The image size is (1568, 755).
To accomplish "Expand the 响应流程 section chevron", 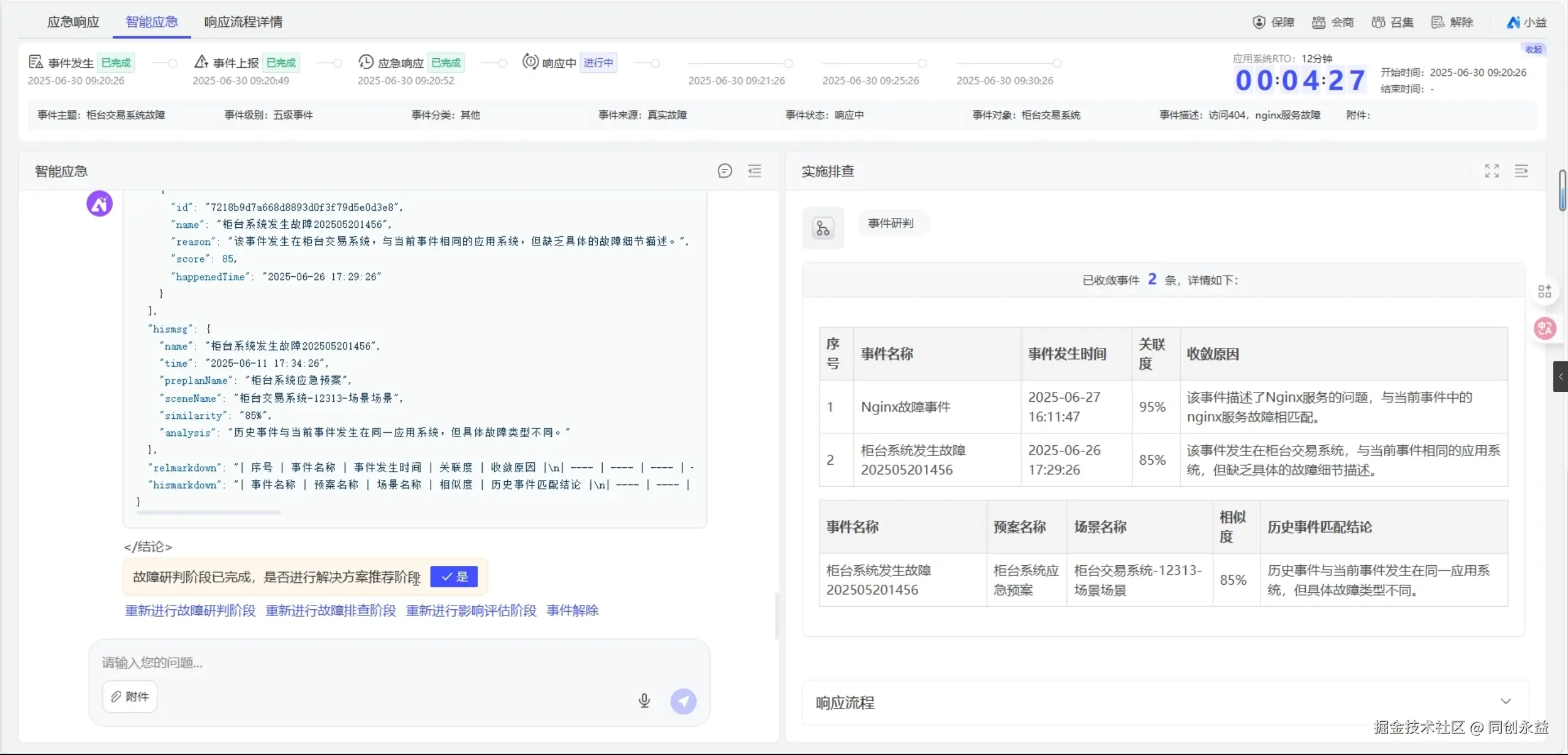I will tap(1506, 702).
